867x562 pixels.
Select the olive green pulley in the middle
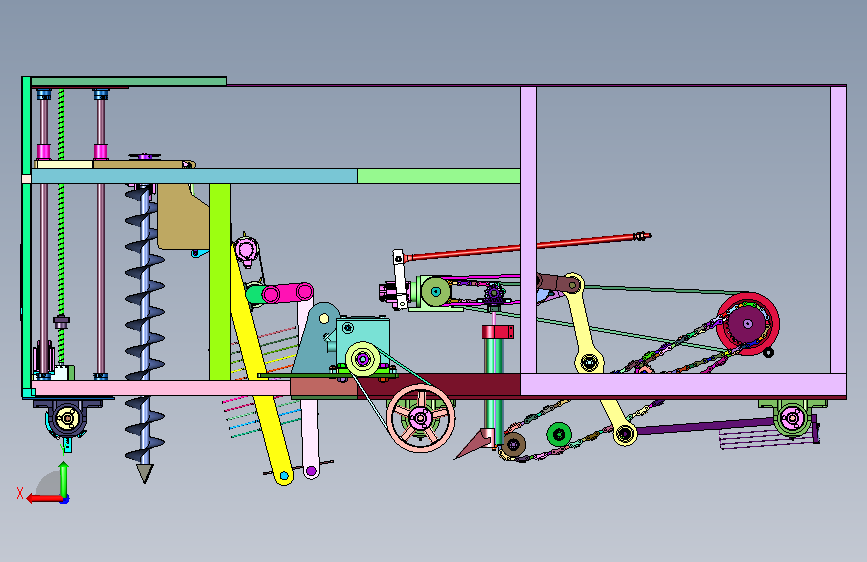click(x=436, y=292)
